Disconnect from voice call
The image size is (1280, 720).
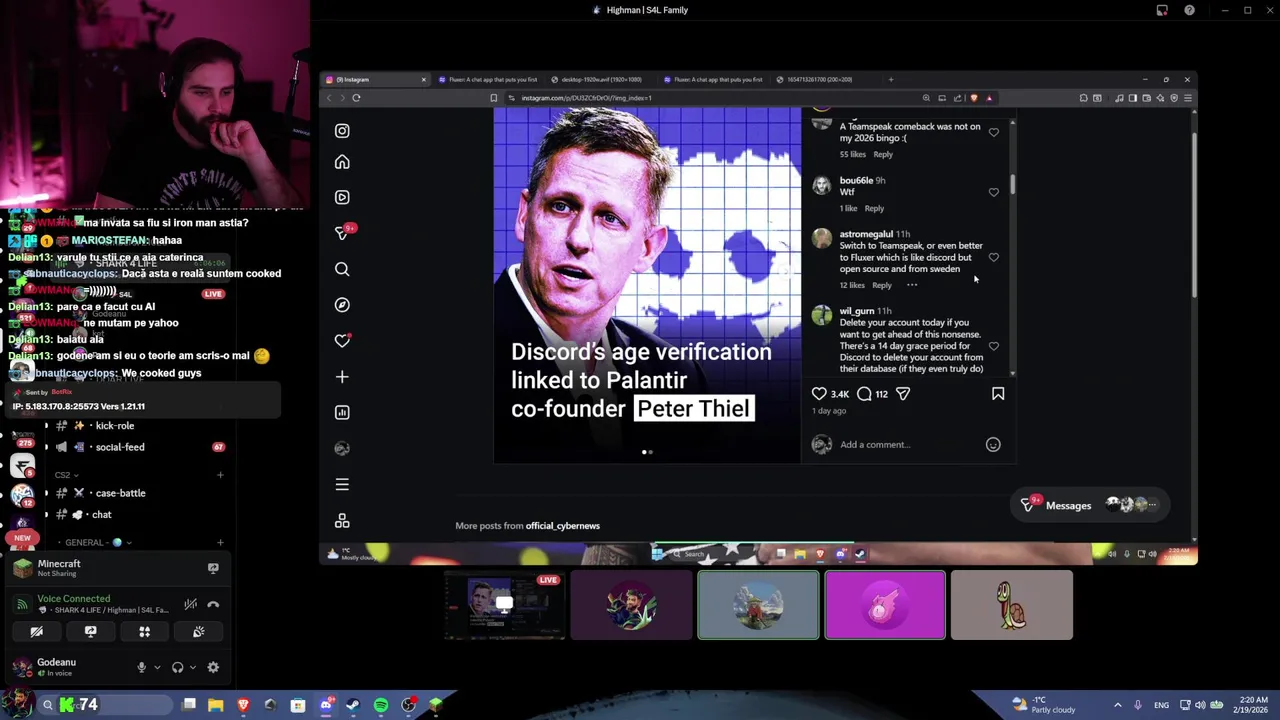coord(213,604)
